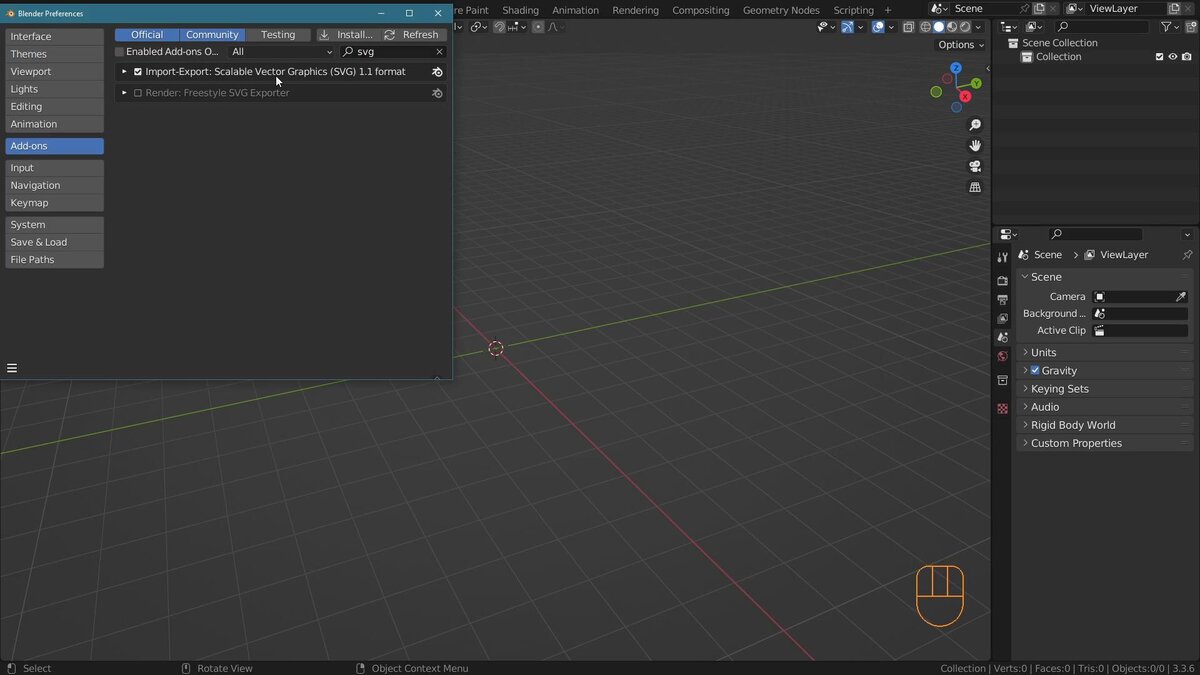Open the Render properties tab icon

click(x=1003, y=281)
